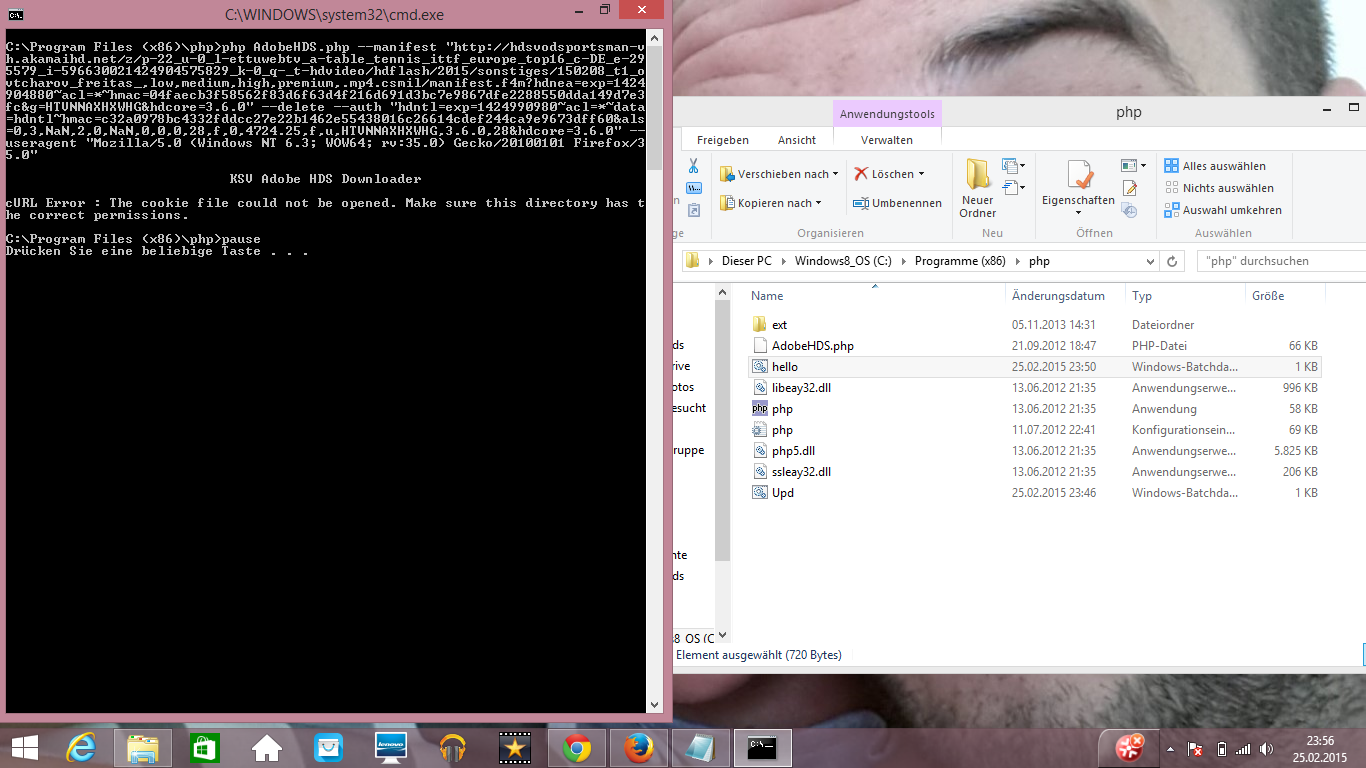The height and width of the screenshot is (768, 1366).
Task: Click the history clock icon in Öffnen group
Action: pos(1130,210)
